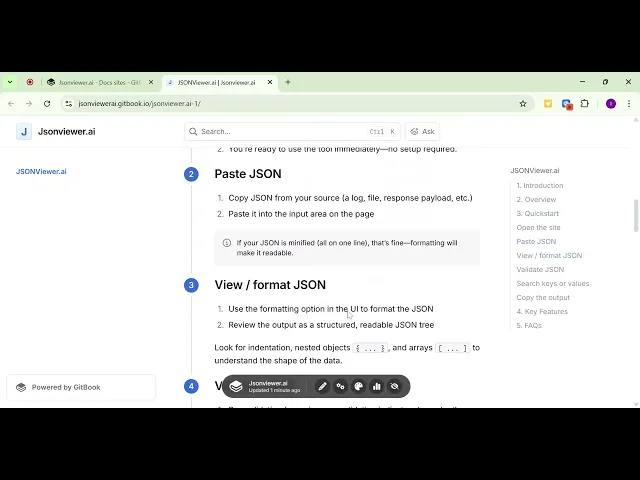Jump to 2. Overview in outline
The height and width of the screenshot is (480, 640).
pyautogui.click(x=536, y=200)
